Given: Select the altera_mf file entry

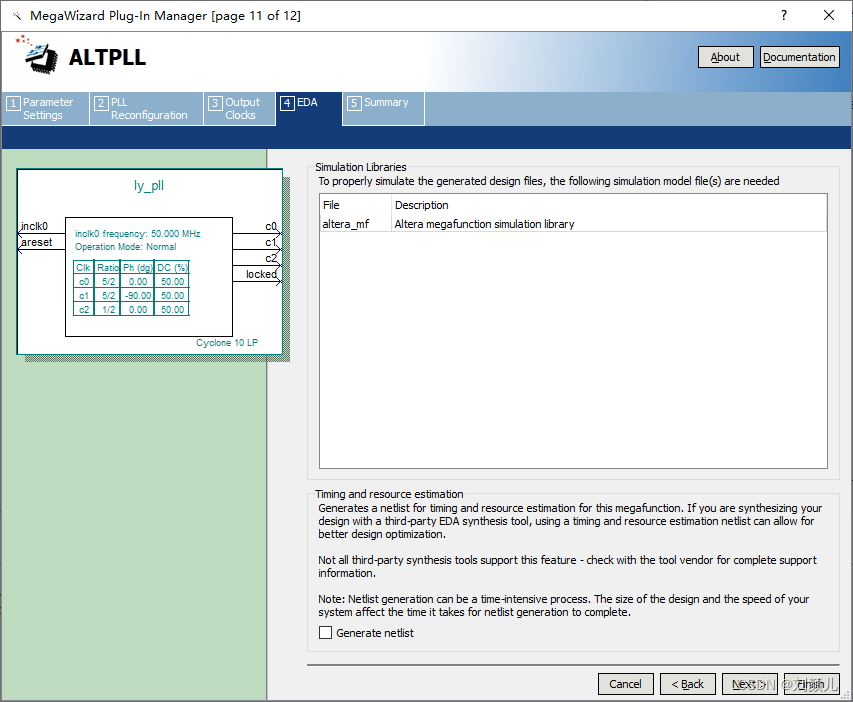Looking at the screenshot, I should click(346, 224).
